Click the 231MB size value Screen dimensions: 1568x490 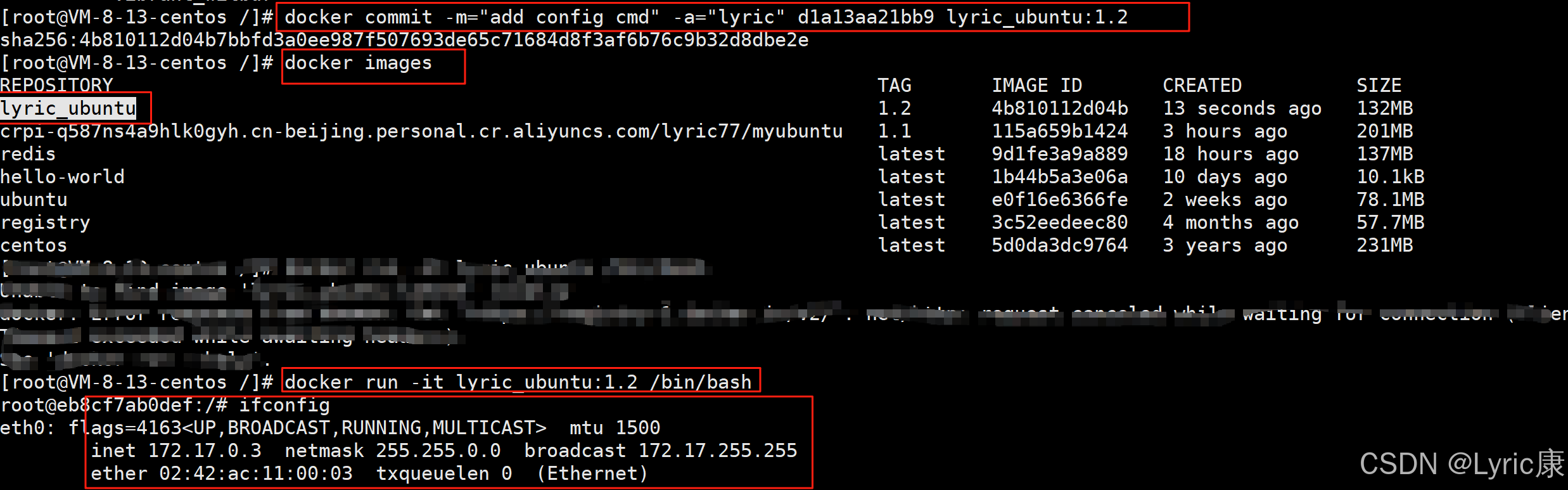pos(1384,245)
